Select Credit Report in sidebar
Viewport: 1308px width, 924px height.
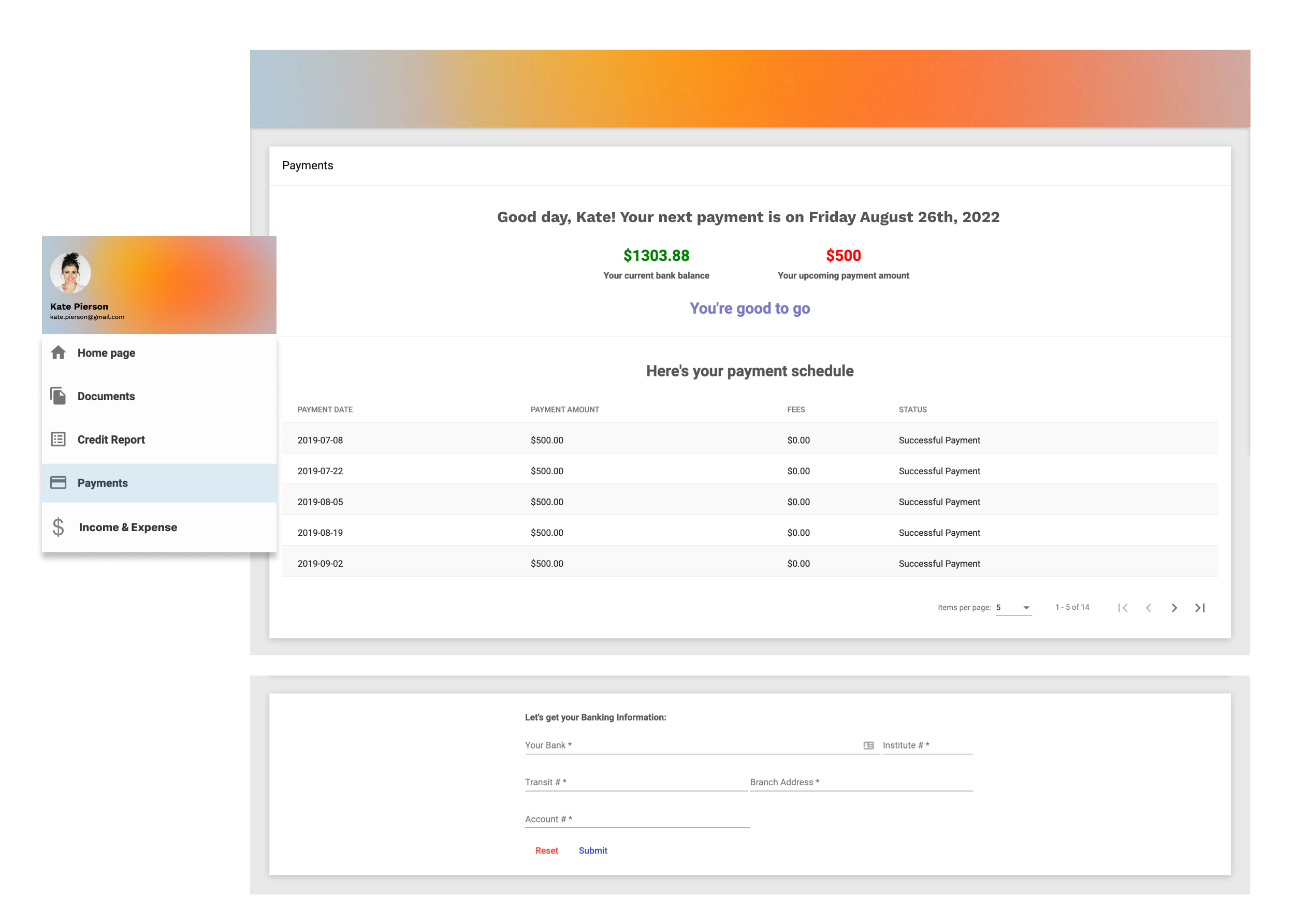tap(111, 439)
